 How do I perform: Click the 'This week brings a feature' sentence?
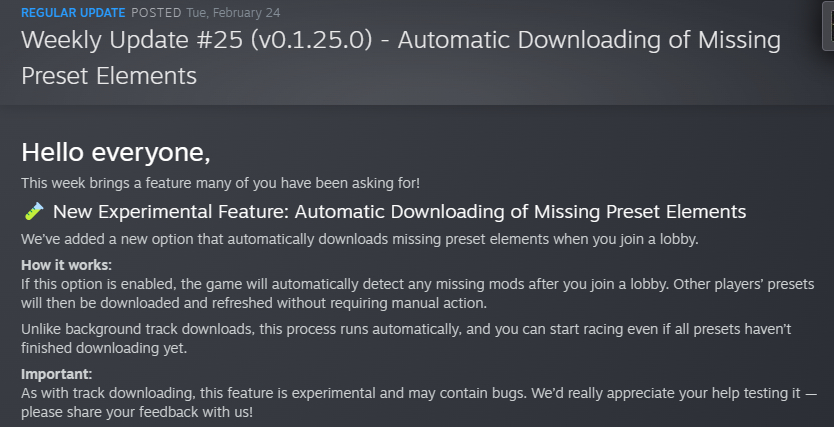pyautogui.click(x=220, y=182)
